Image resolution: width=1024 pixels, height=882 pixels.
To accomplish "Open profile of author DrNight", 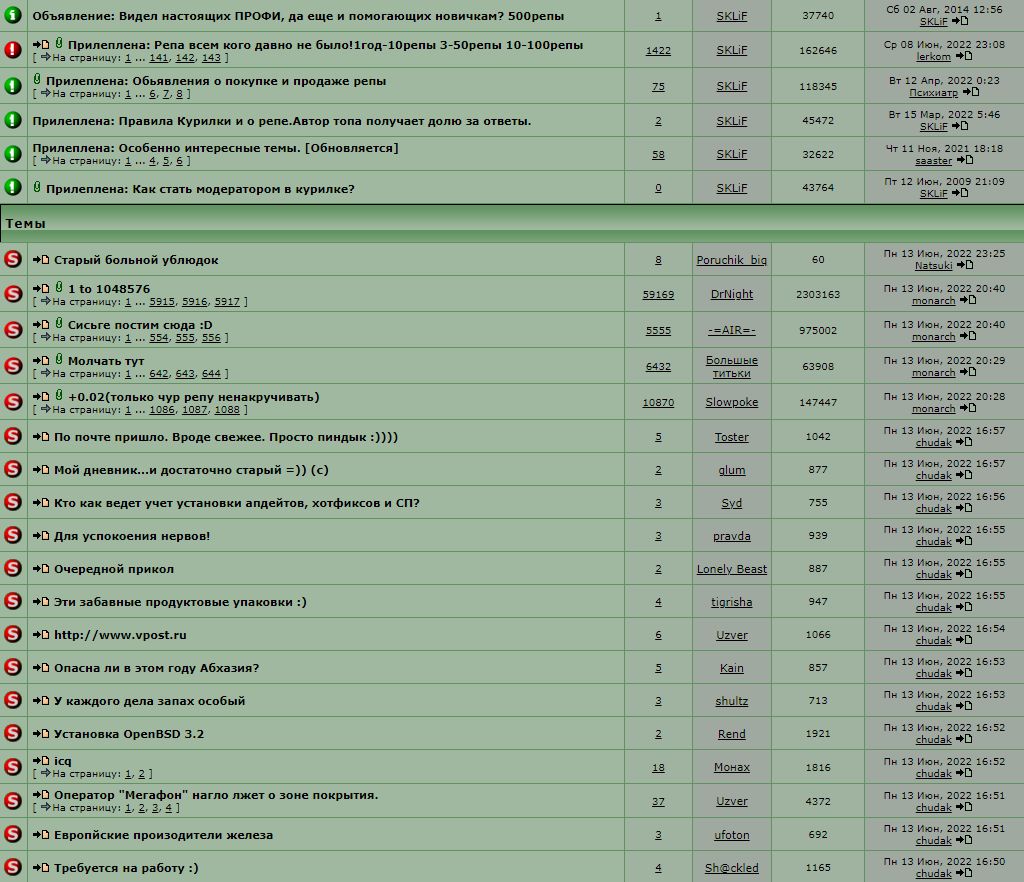I will (731, 294).
